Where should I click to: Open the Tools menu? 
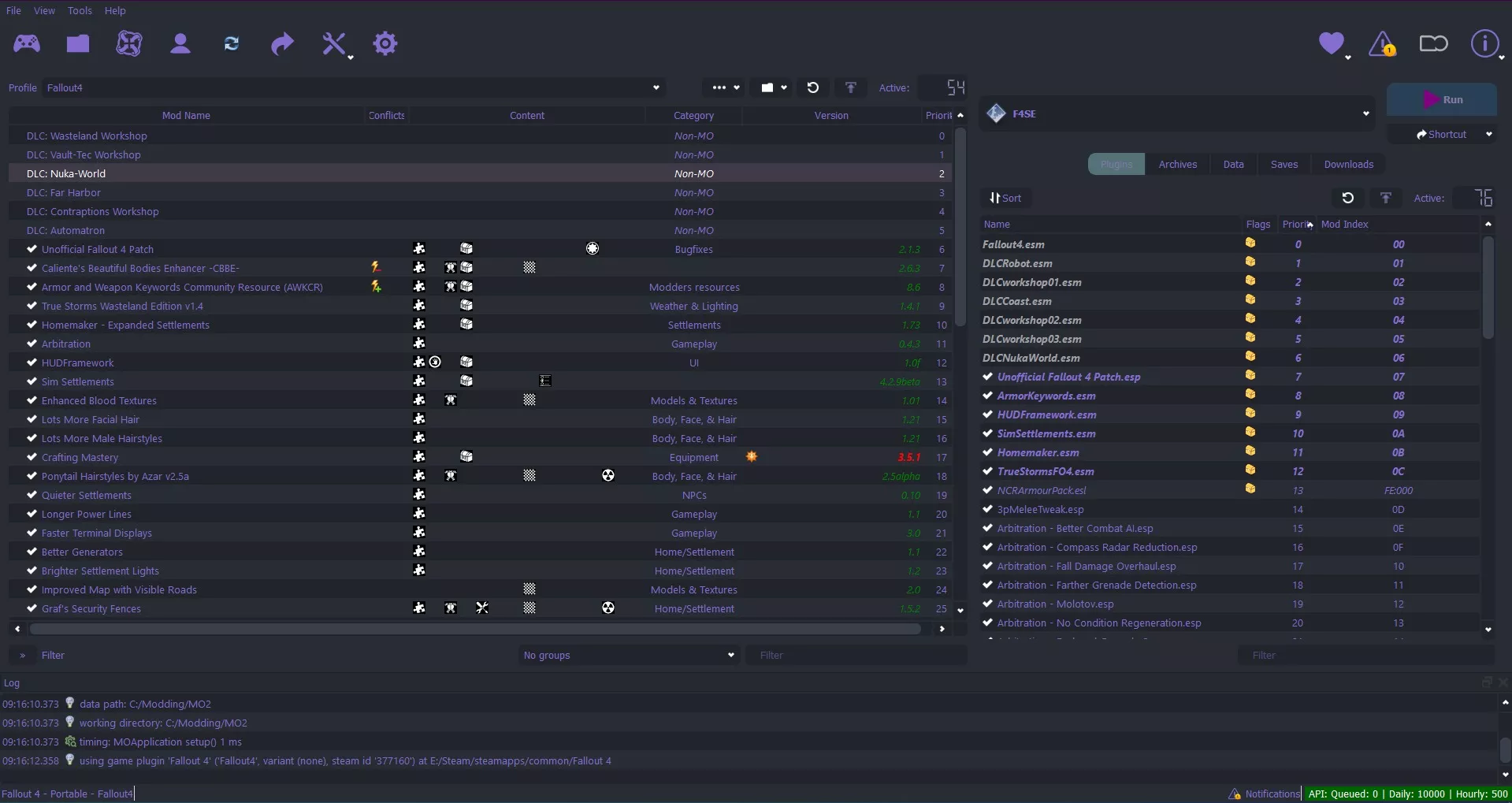(x=80, y=10)
